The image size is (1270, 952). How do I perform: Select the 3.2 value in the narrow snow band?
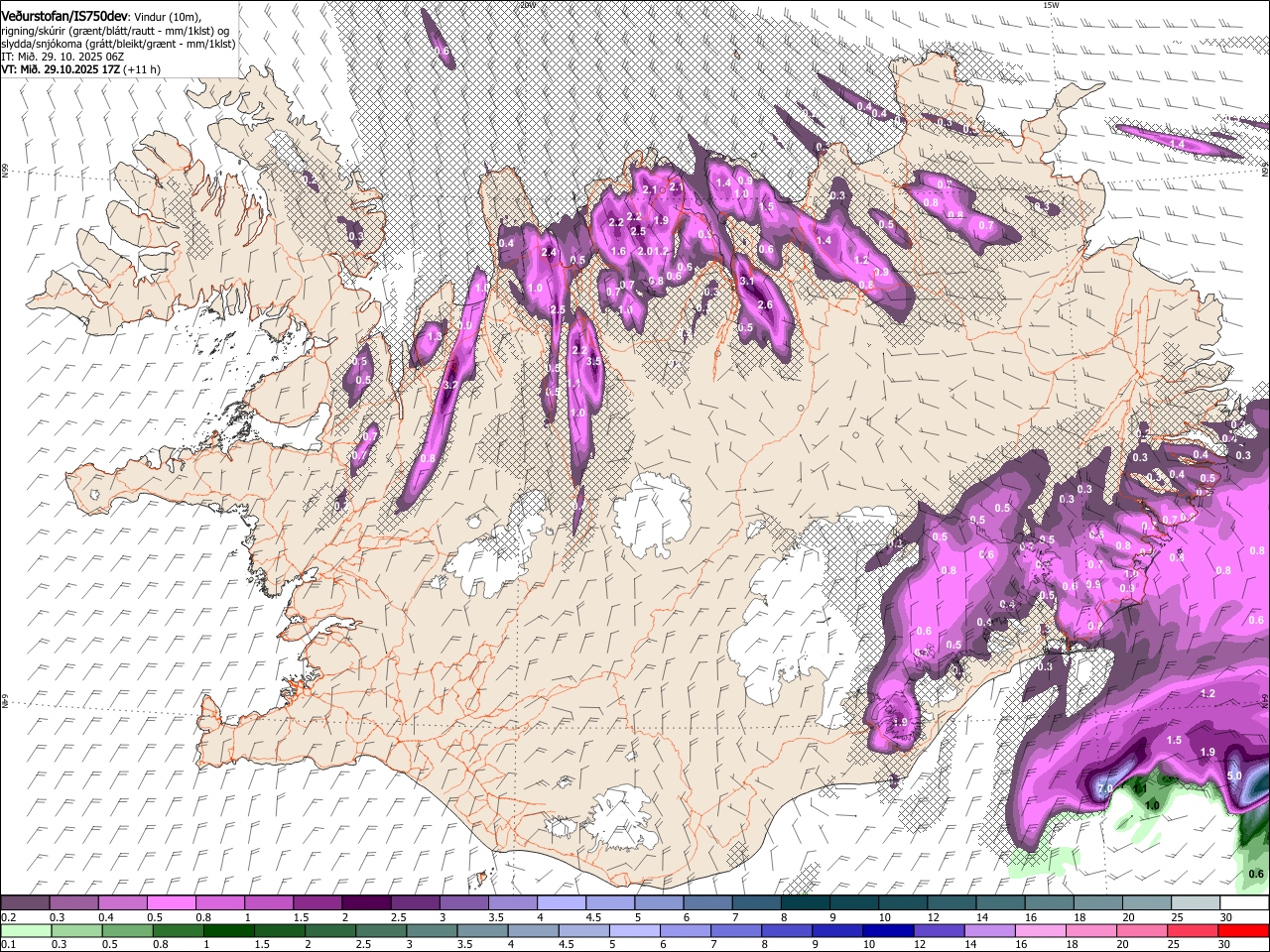tap(449, 385)
